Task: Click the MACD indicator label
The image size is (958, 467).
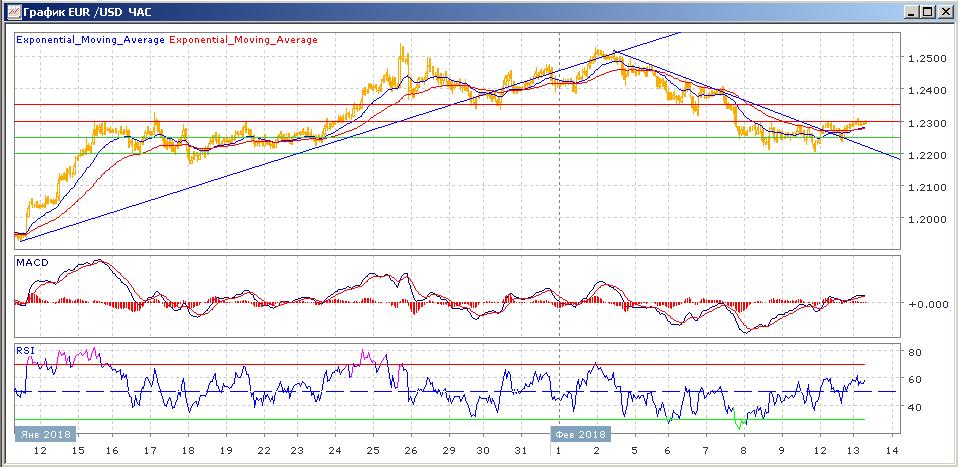Action: (32, 263)
